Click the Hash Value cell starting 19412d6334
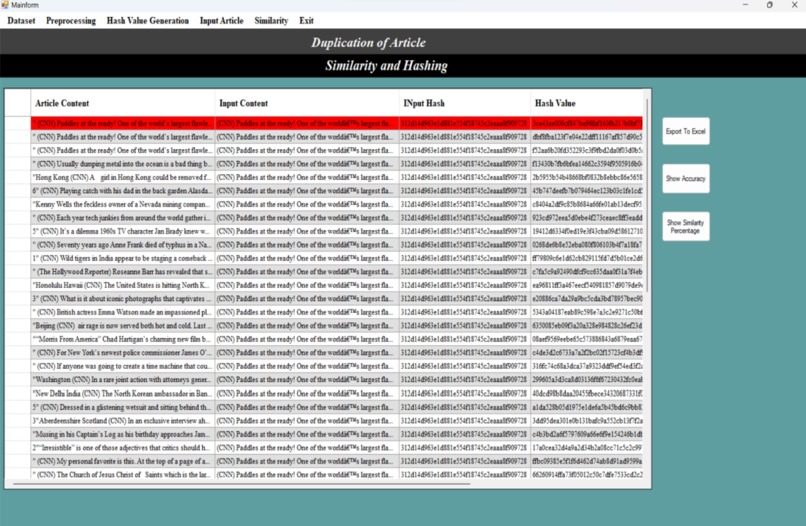Image resolution: width=806 pixels, height=526 pixels. point(587,231)
